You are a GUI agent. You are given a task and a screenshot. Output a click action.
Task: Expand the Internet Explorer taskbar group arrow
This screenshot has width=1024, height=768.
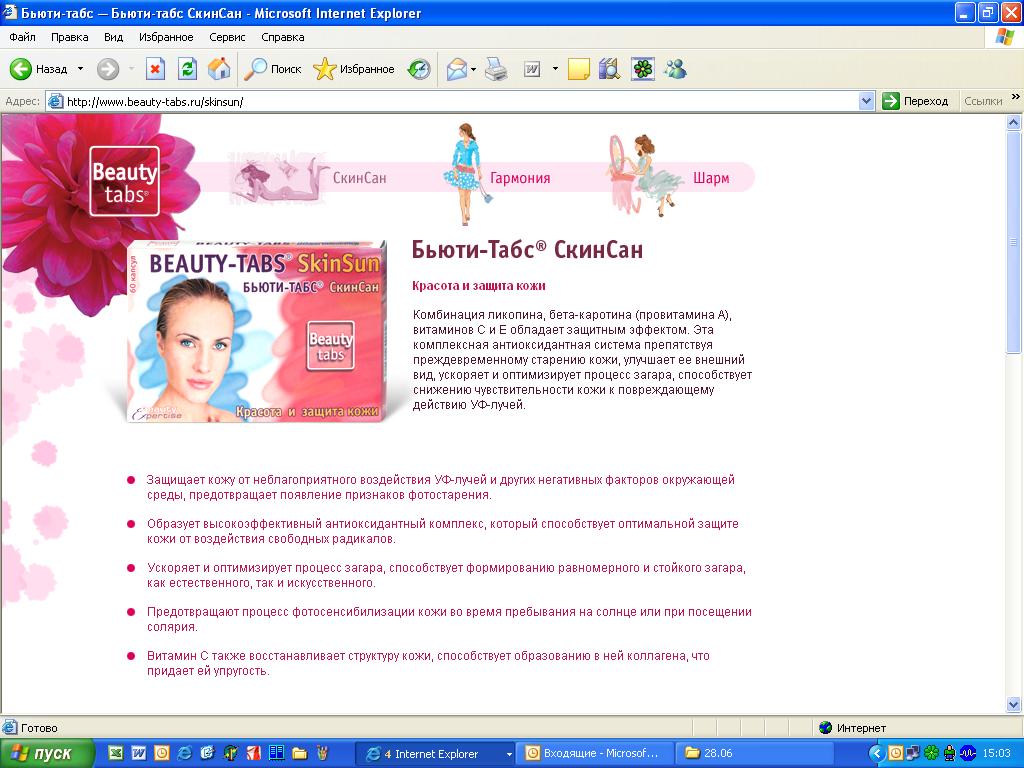pos(508,754)
